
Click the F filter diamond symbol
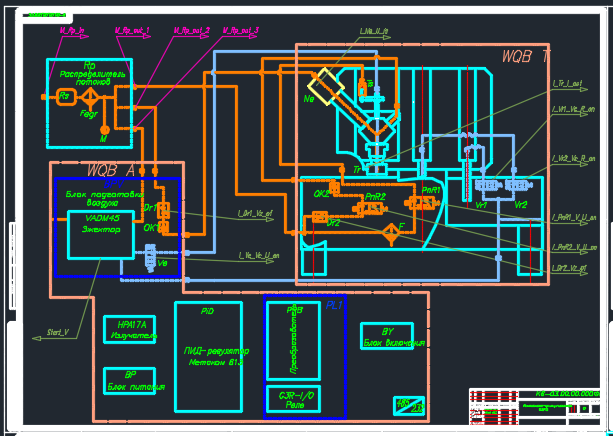pyautogui.click(x=391, y=233)
